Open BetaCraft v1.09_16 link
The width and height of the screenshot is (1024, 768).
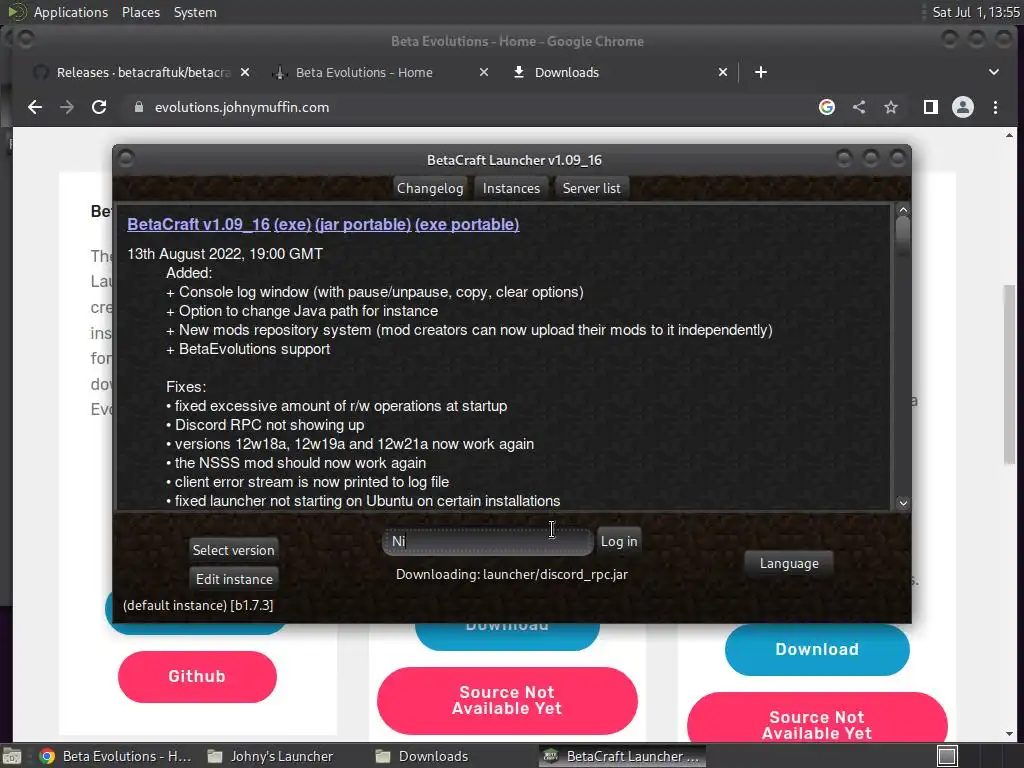point(199,224)
